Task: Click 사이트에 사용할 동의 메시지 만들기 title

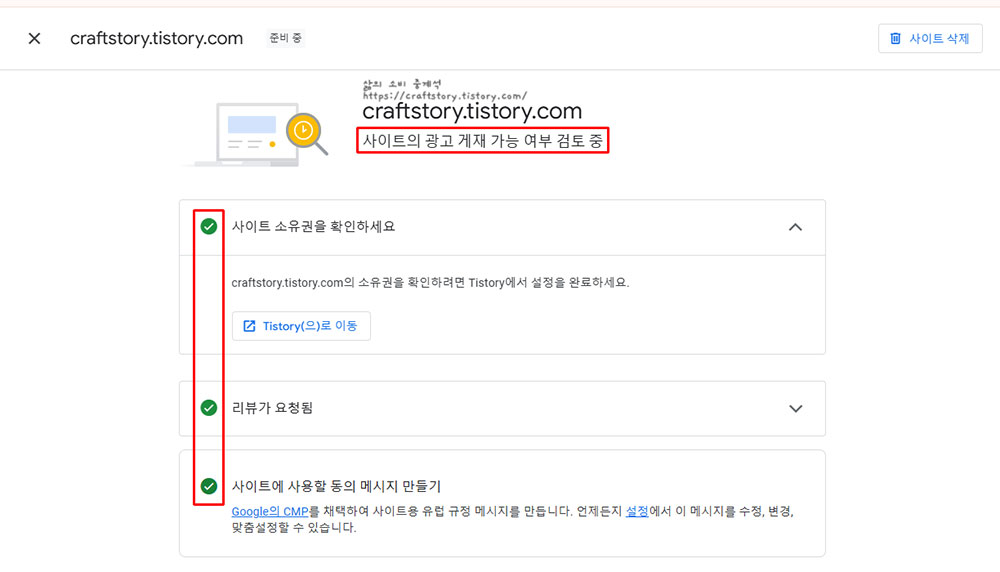Action: click(x=336, y=486)
